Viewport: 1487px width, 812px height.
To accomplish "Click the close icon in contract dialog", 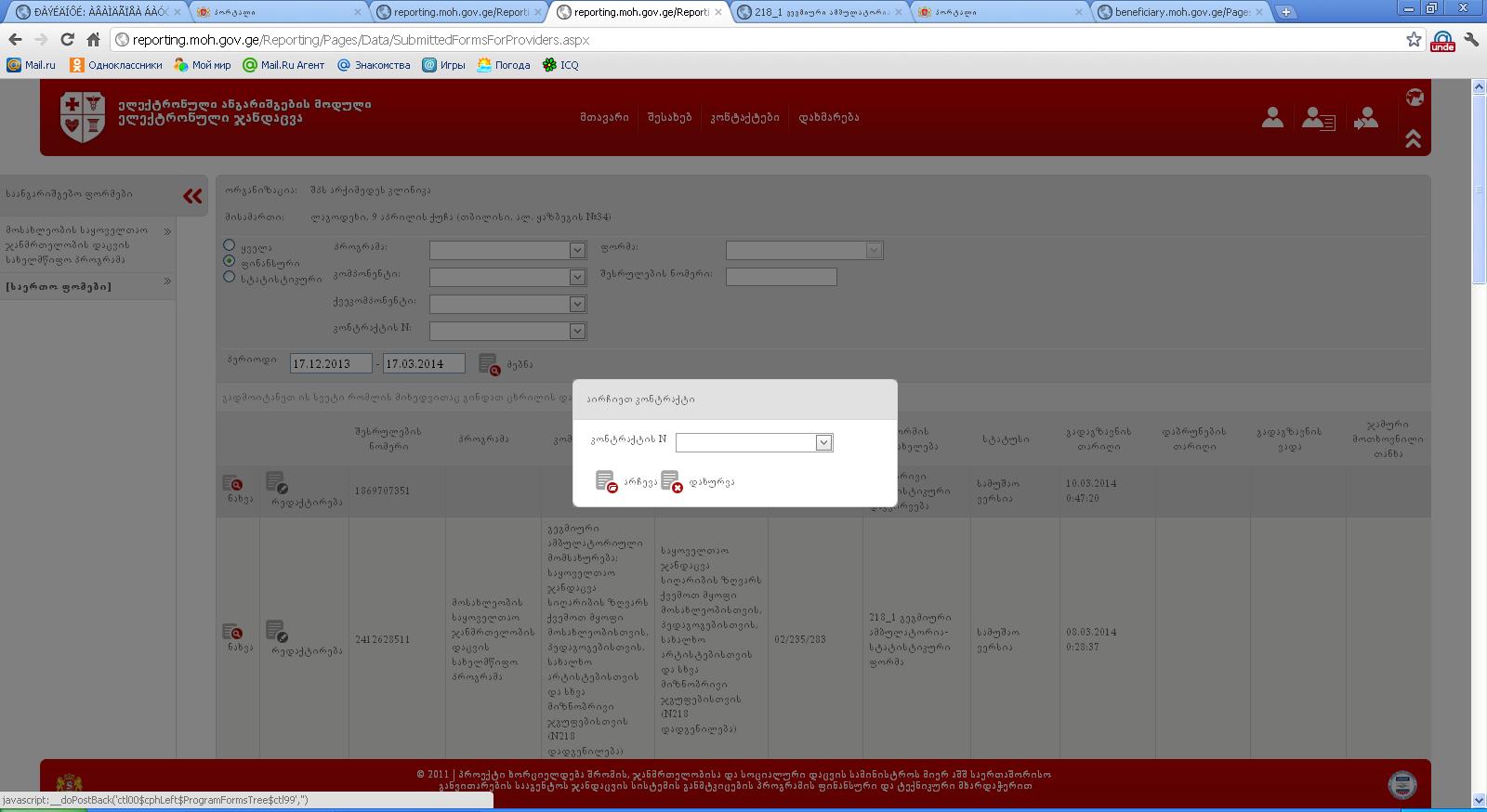I will coord(671,481).
